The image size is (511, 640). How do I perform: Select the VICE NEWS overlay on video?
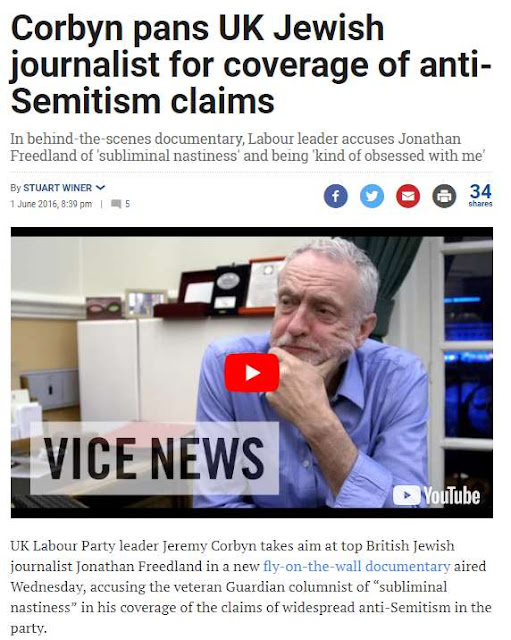point(154,458)
